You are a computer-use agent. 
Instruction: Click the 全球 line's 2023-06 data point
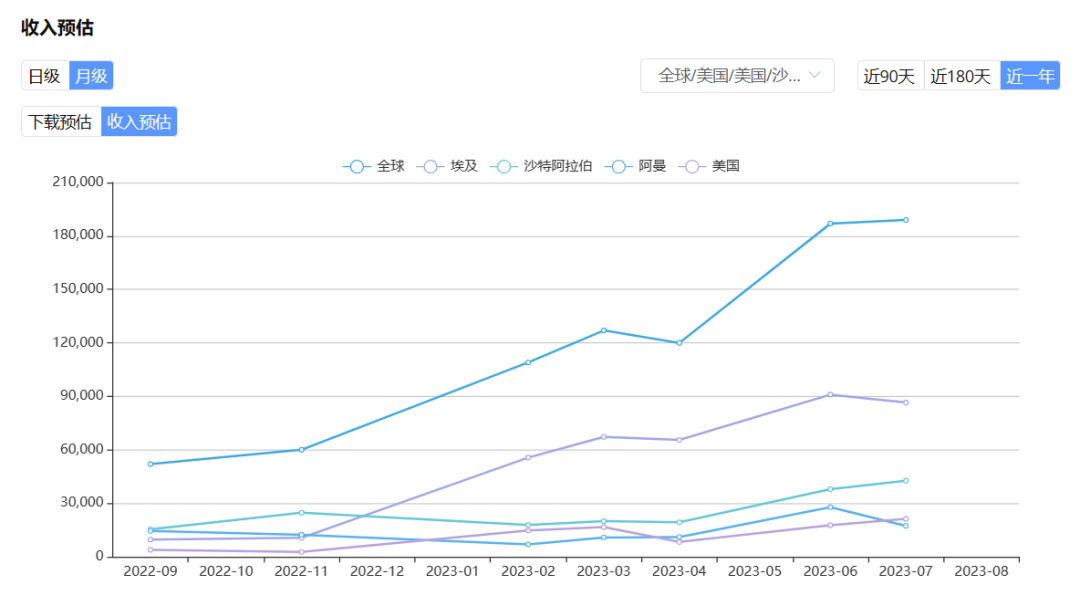(x=830, y=223)
